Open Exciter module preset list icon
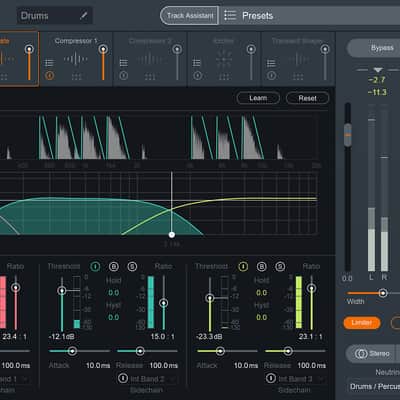Screen dimensions: 400x400 point(197,62)
